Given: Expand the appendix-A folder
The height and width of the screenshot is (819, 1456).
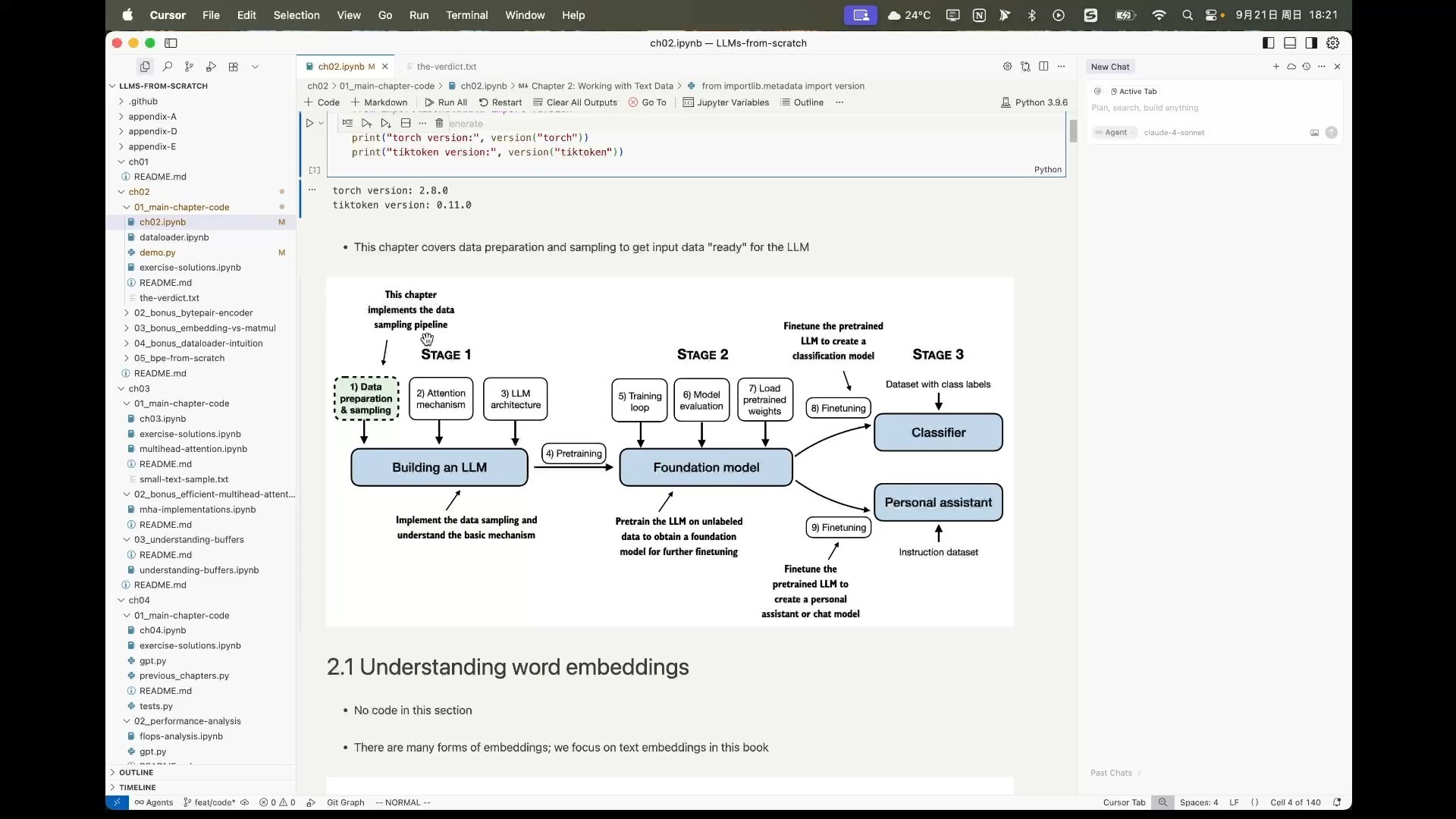Looking at the screenshot, I should pos(152,116).
